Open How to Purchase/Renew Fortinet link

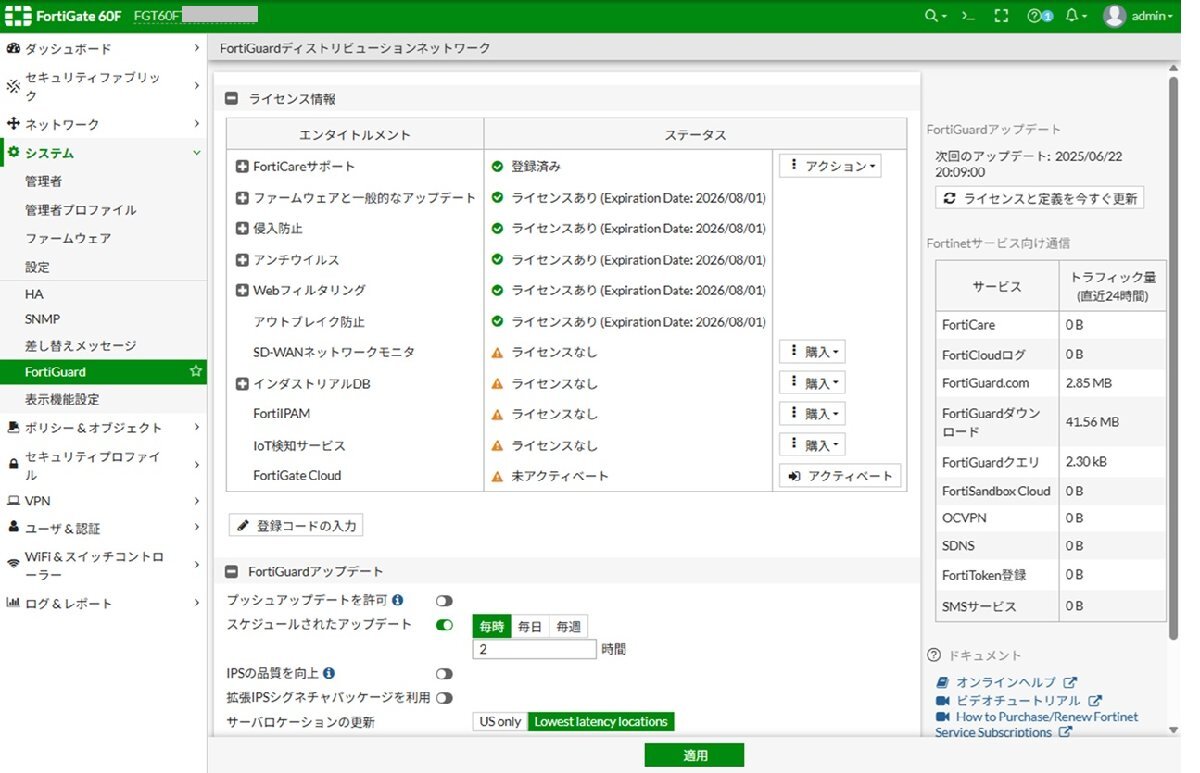click(x=1036, y=724)
